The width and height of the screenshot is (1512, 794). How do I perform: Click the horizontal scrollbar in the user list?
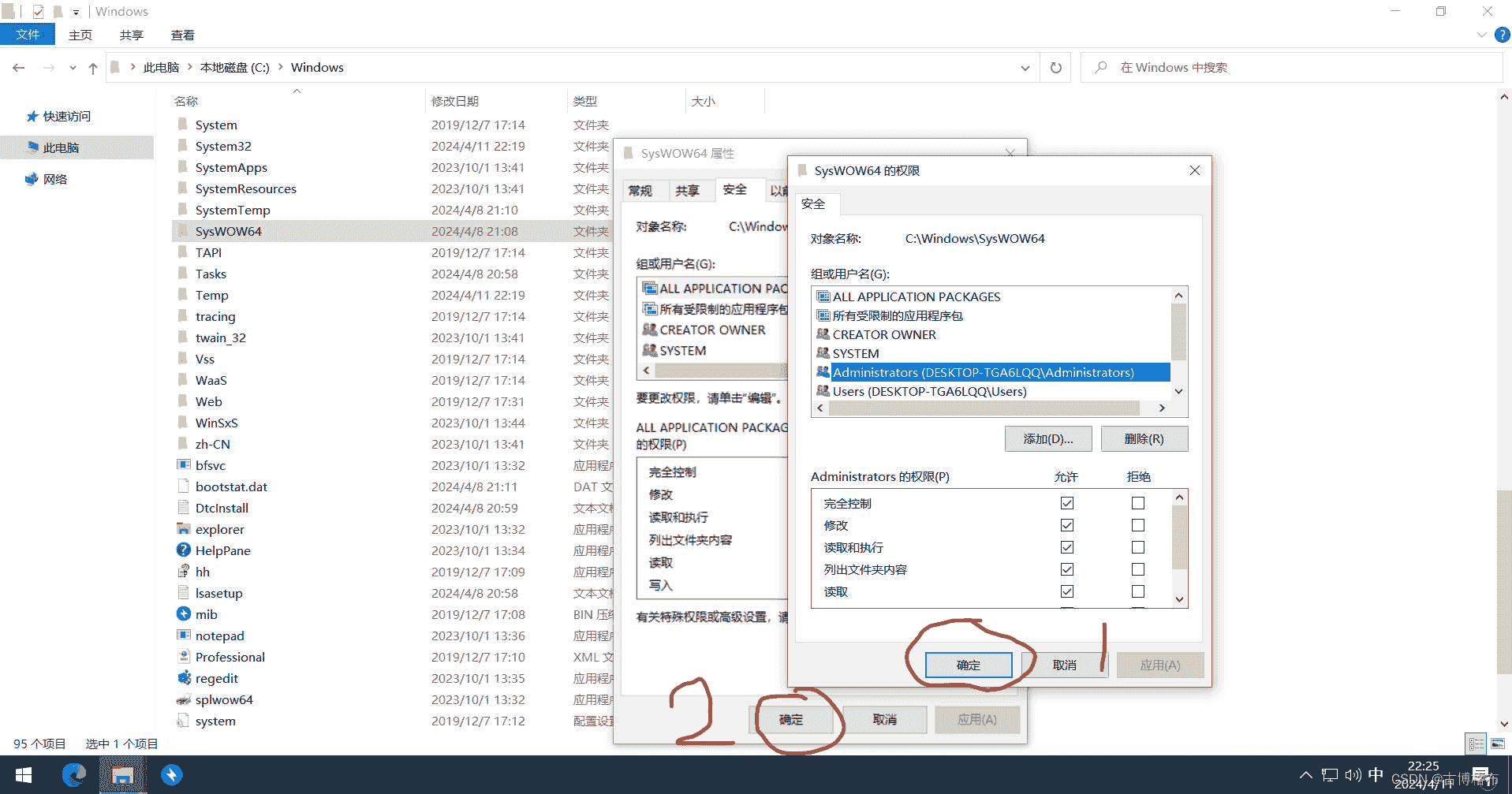click(984, 408)
